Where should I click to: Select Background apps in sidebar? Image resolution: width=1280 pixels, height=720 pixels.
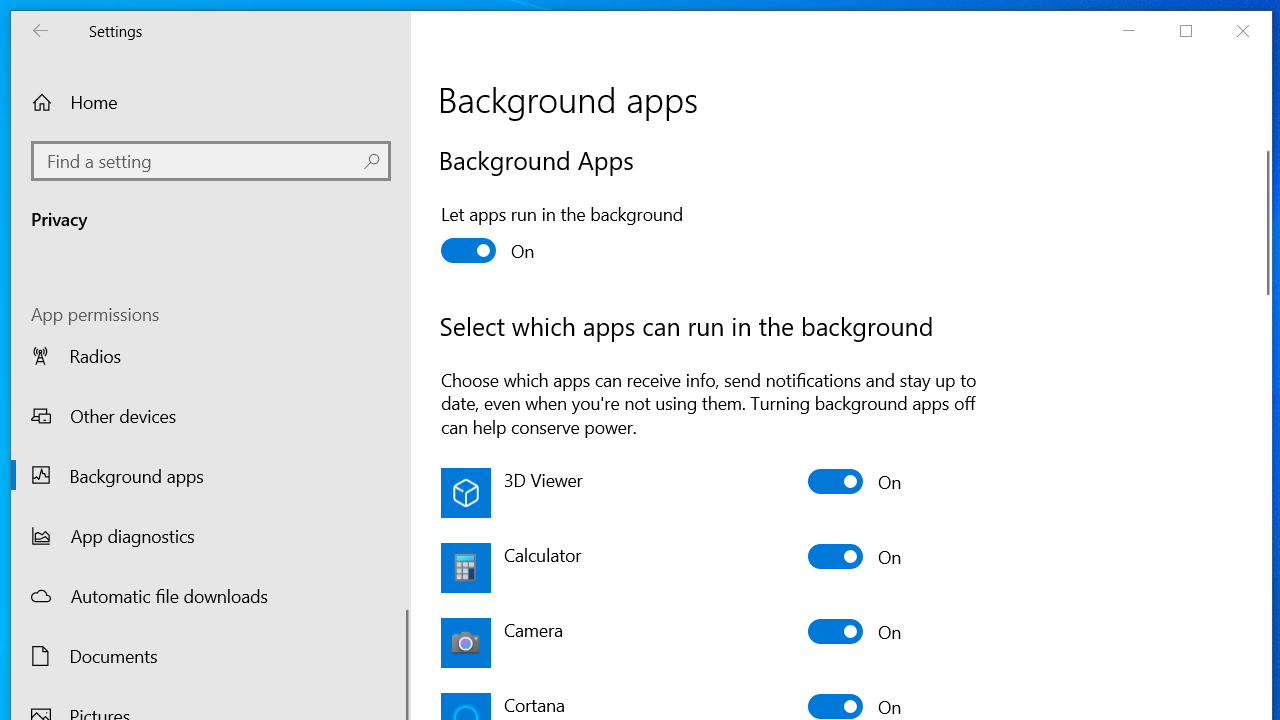(136, 476)
